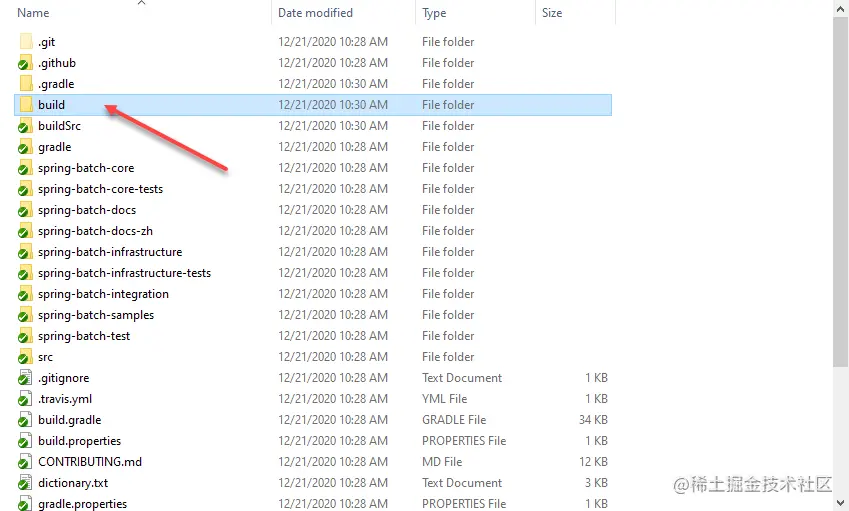Click the 3 KB size of dictionary.txt

click(x=596, y=483)
